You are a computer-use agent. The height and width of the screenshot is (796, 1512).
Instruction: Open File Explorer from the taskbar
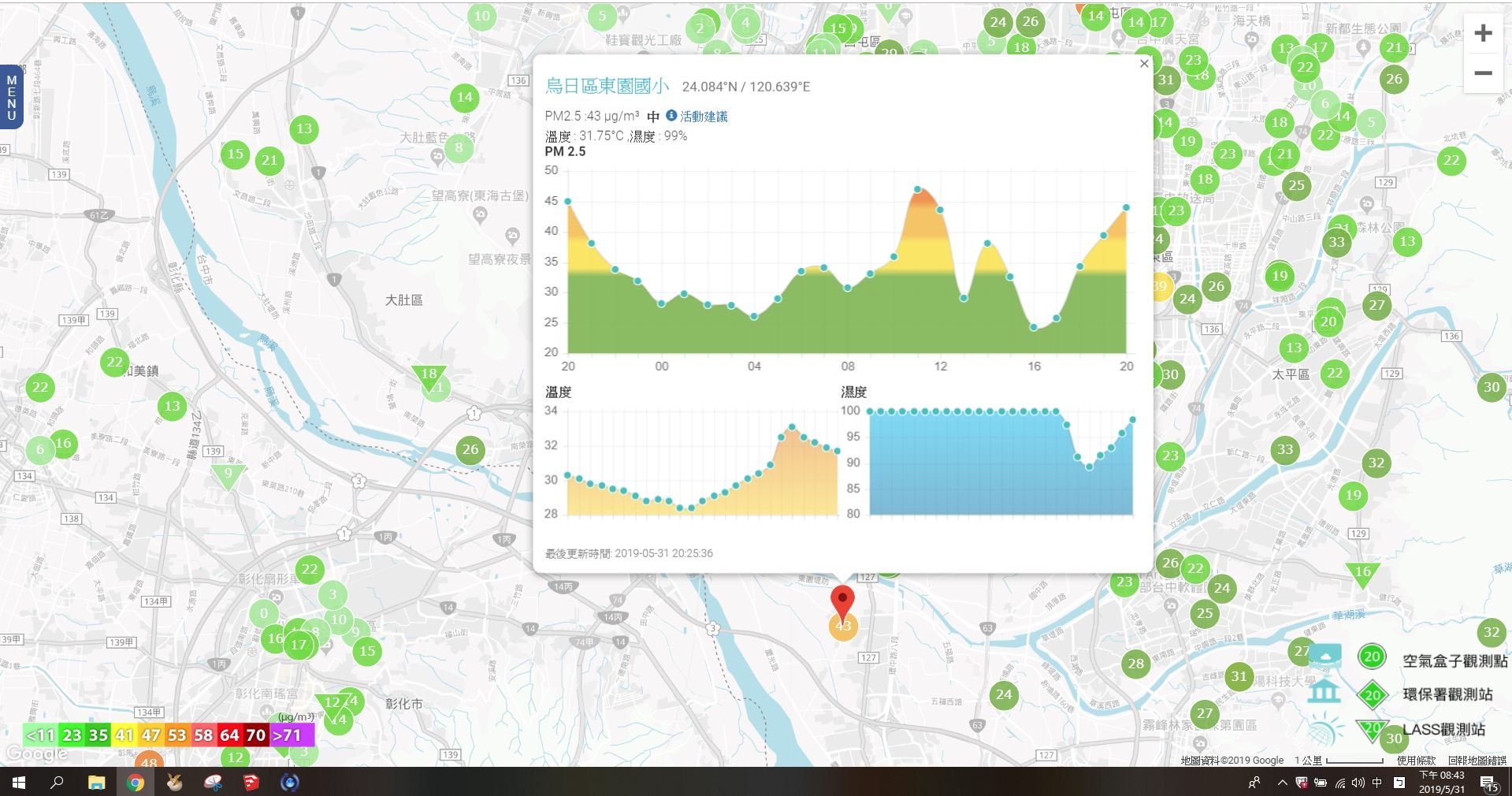coord(96,783)
